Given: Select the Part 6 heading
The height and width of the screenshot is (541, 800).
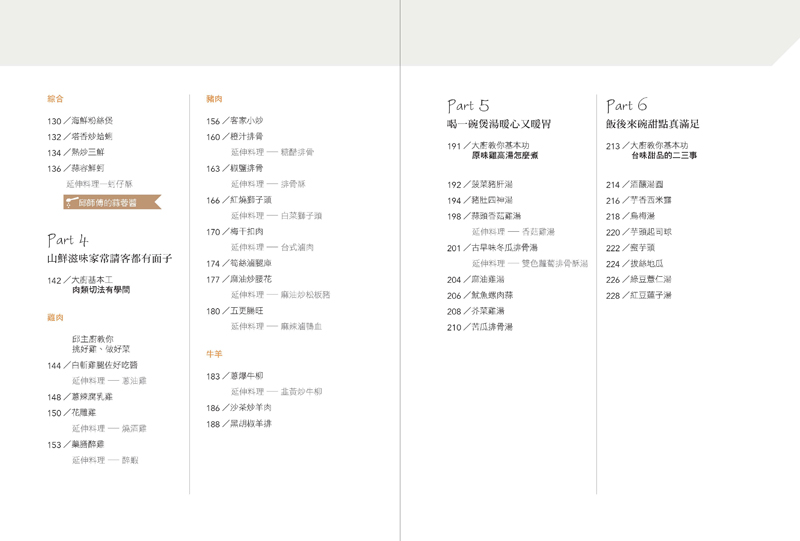Looking at the screenshot, I should [627, 105].
